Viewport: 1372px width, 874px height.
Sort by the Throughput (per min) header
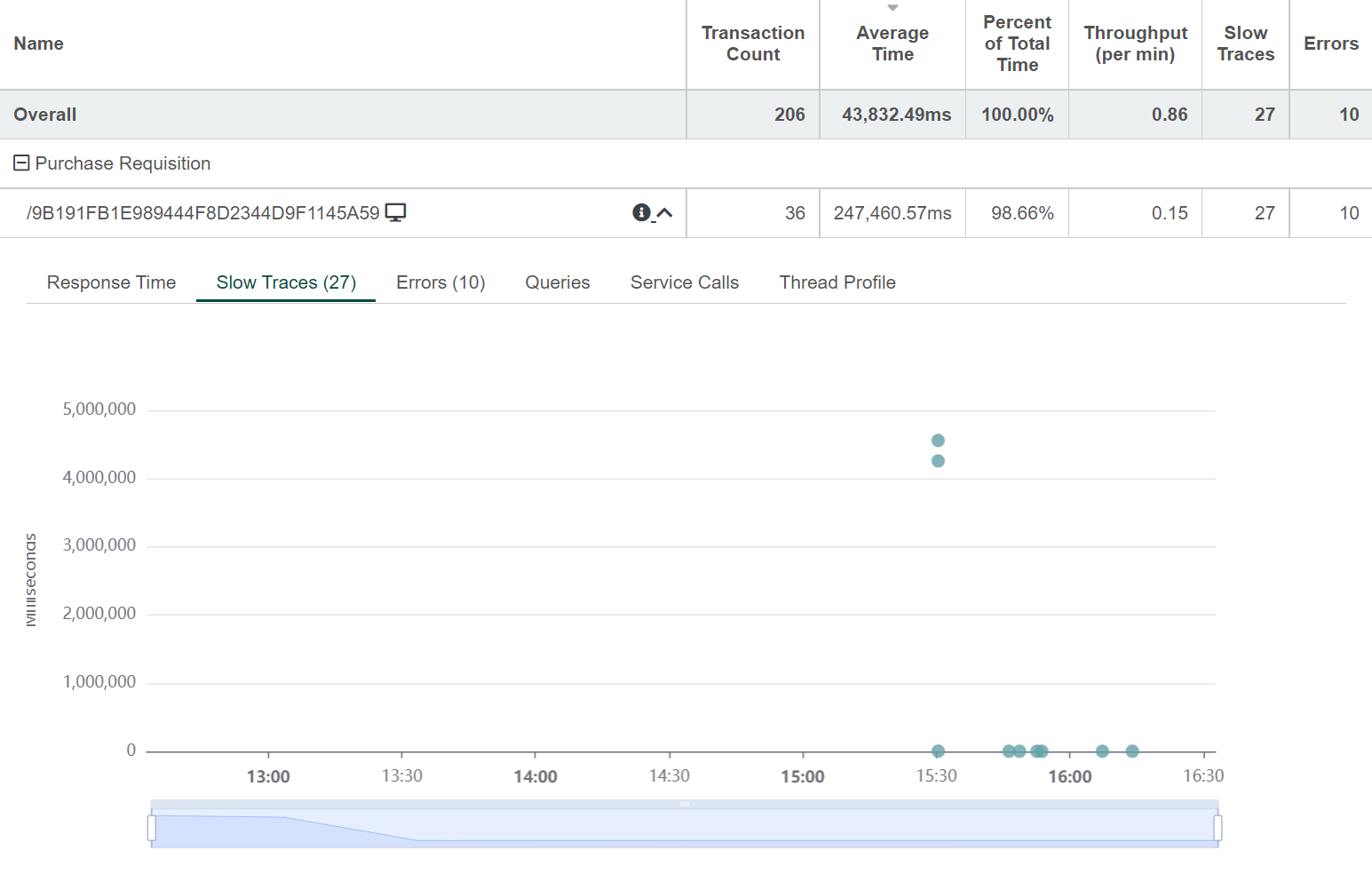click(1135, 44)
